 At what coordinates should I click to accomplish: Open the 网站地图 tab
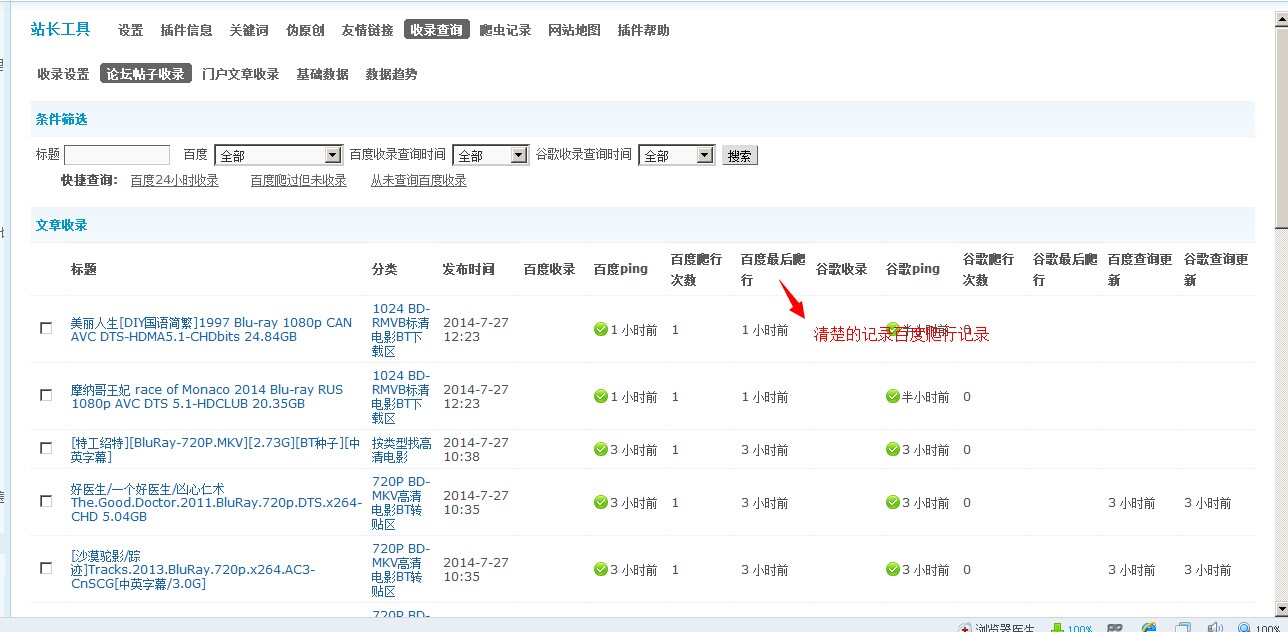coord(574,30)
